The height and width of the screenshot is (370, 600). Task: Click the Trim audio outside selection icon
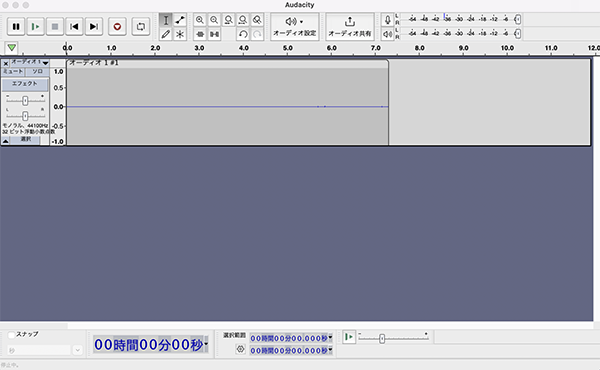[199, 34]
